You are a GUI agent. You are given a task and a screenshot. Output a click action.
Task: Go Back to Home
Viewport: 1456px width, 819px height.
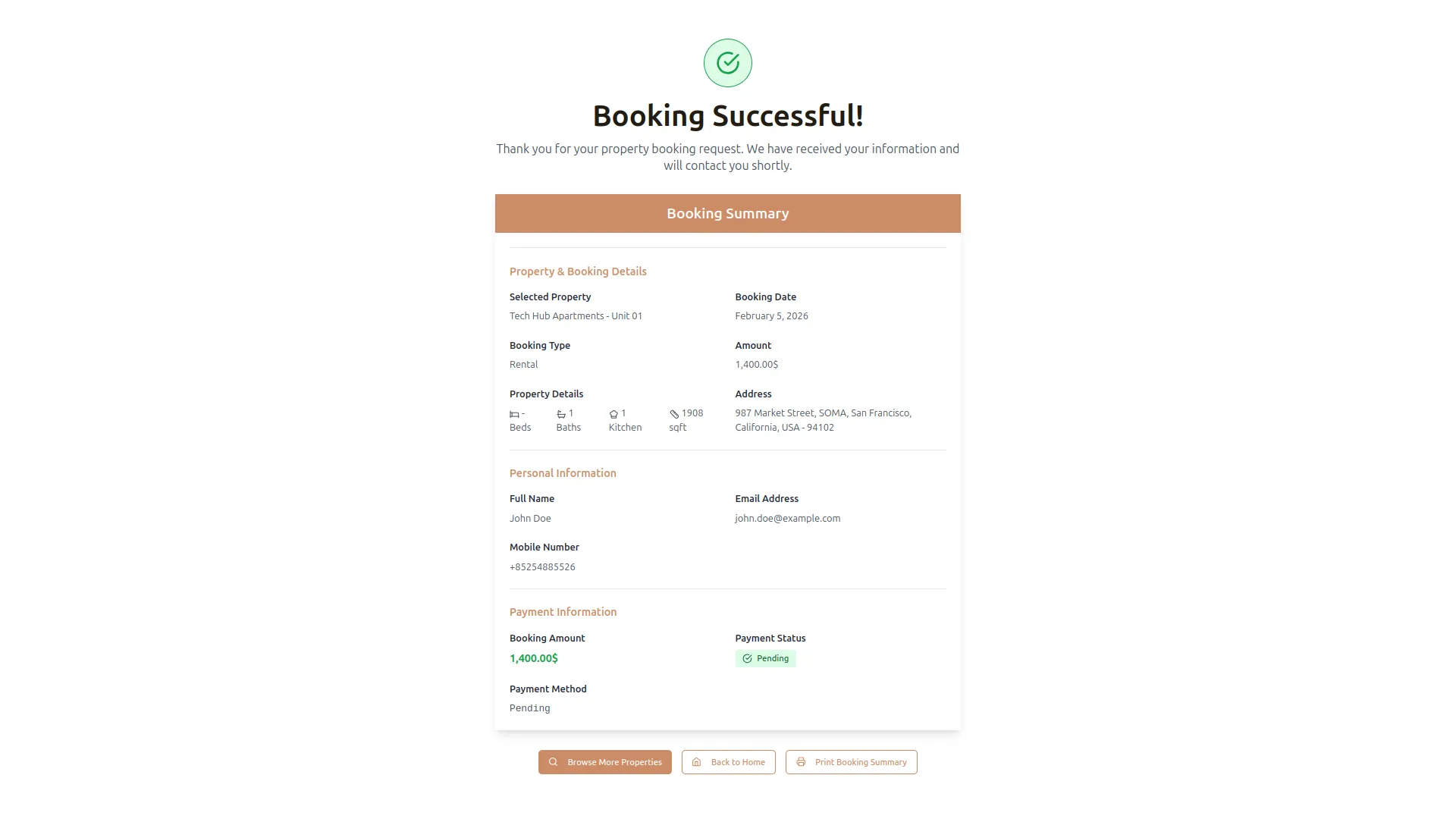pyautogui.click(x=729, y=762)
